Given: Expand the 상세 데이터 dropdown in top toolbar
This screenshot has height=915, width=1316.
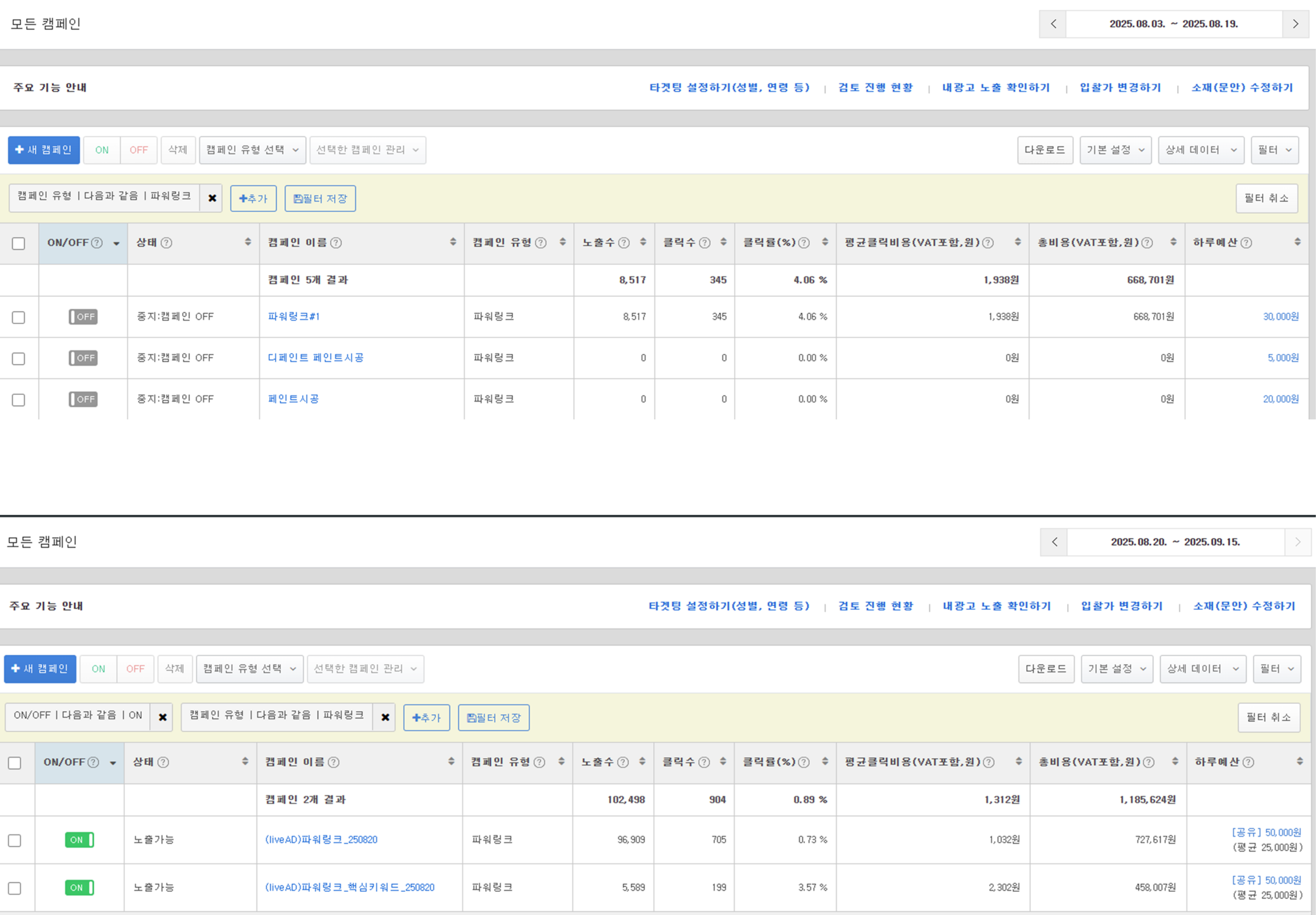Looking at the screenshot, I should click(x=1201, y=150).
